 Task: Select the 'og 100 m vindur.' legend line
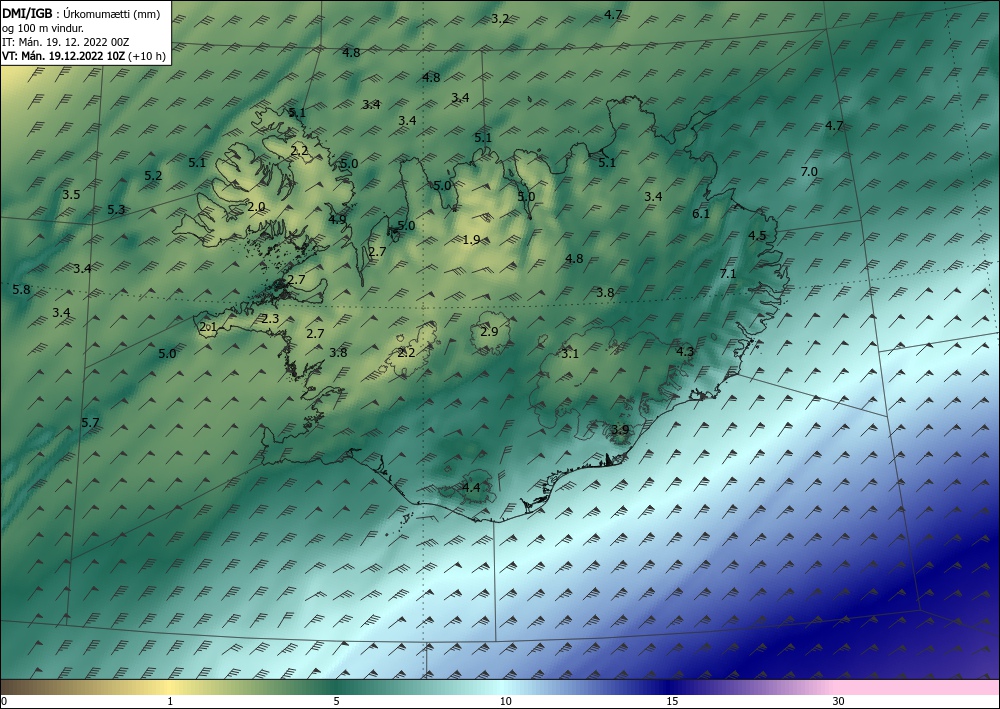pyautogui.click(x=42, y=27)
